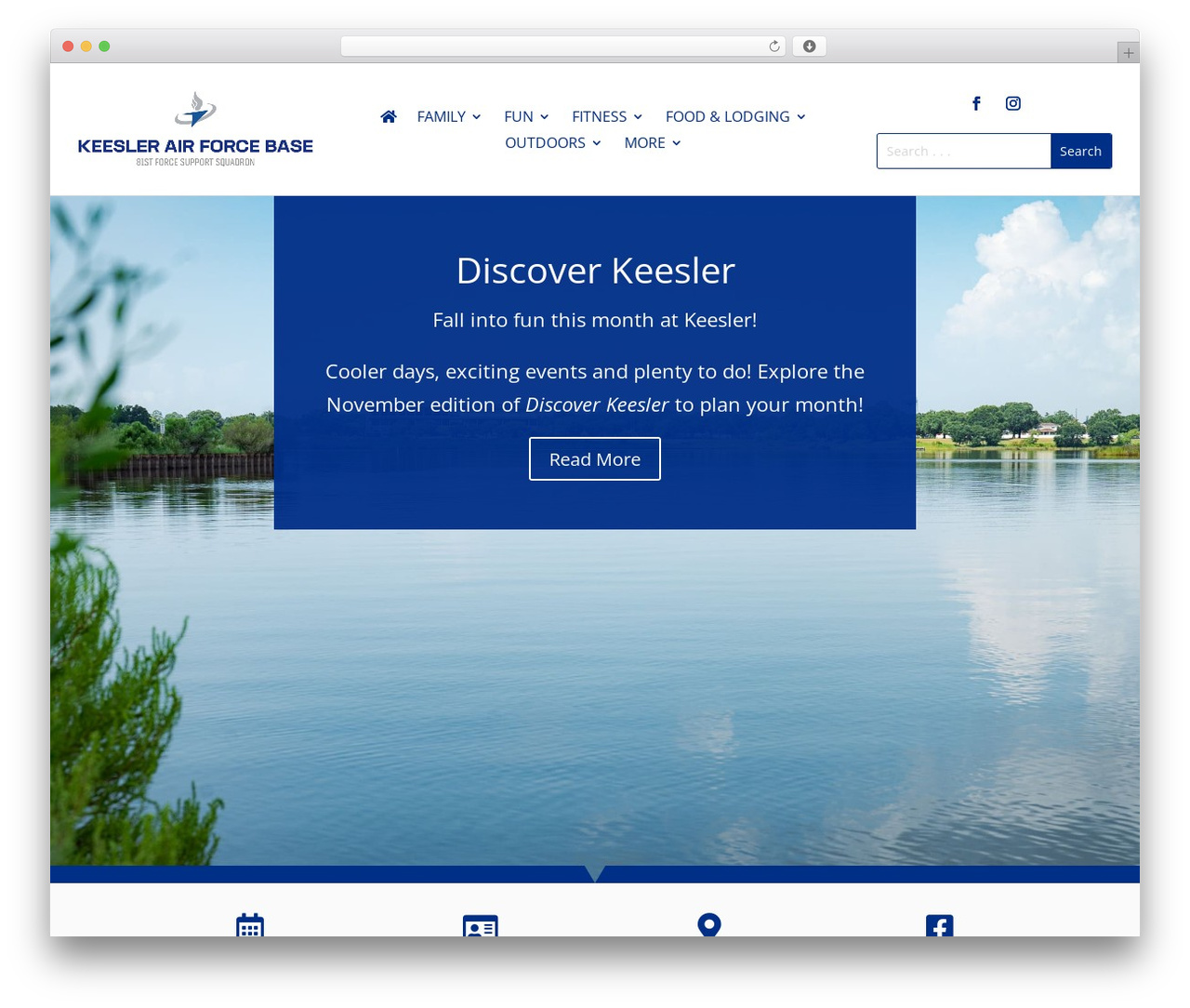Click the map pin location icon

[709, 925]
